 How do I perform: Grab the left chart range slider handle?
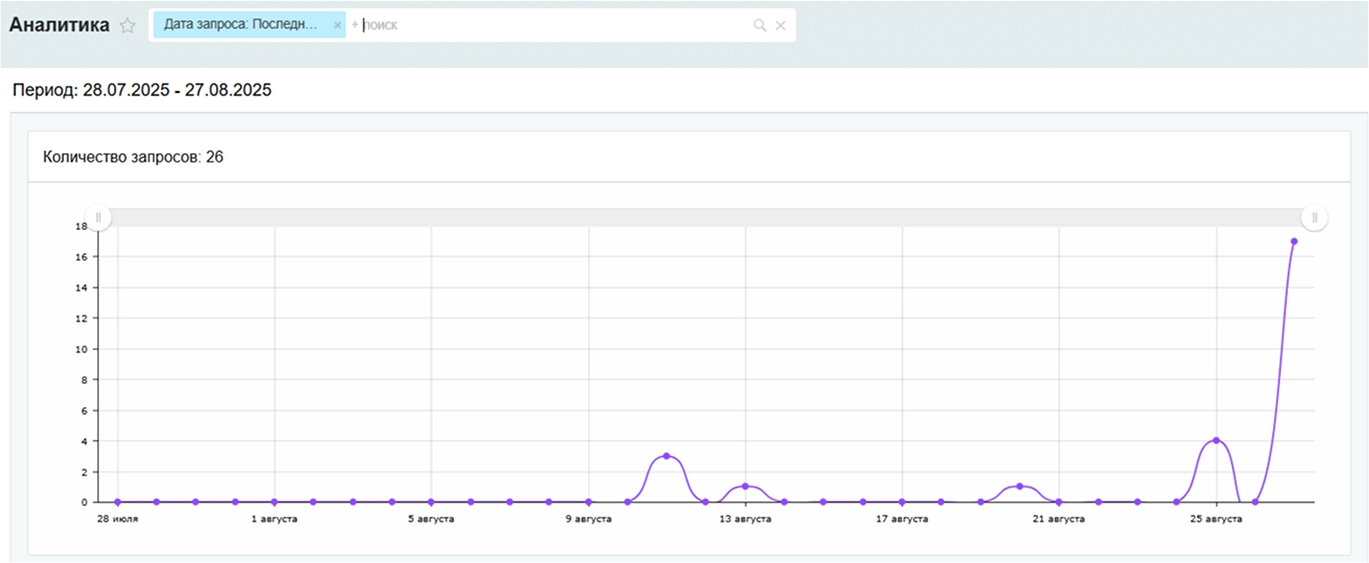click(98, 217)
